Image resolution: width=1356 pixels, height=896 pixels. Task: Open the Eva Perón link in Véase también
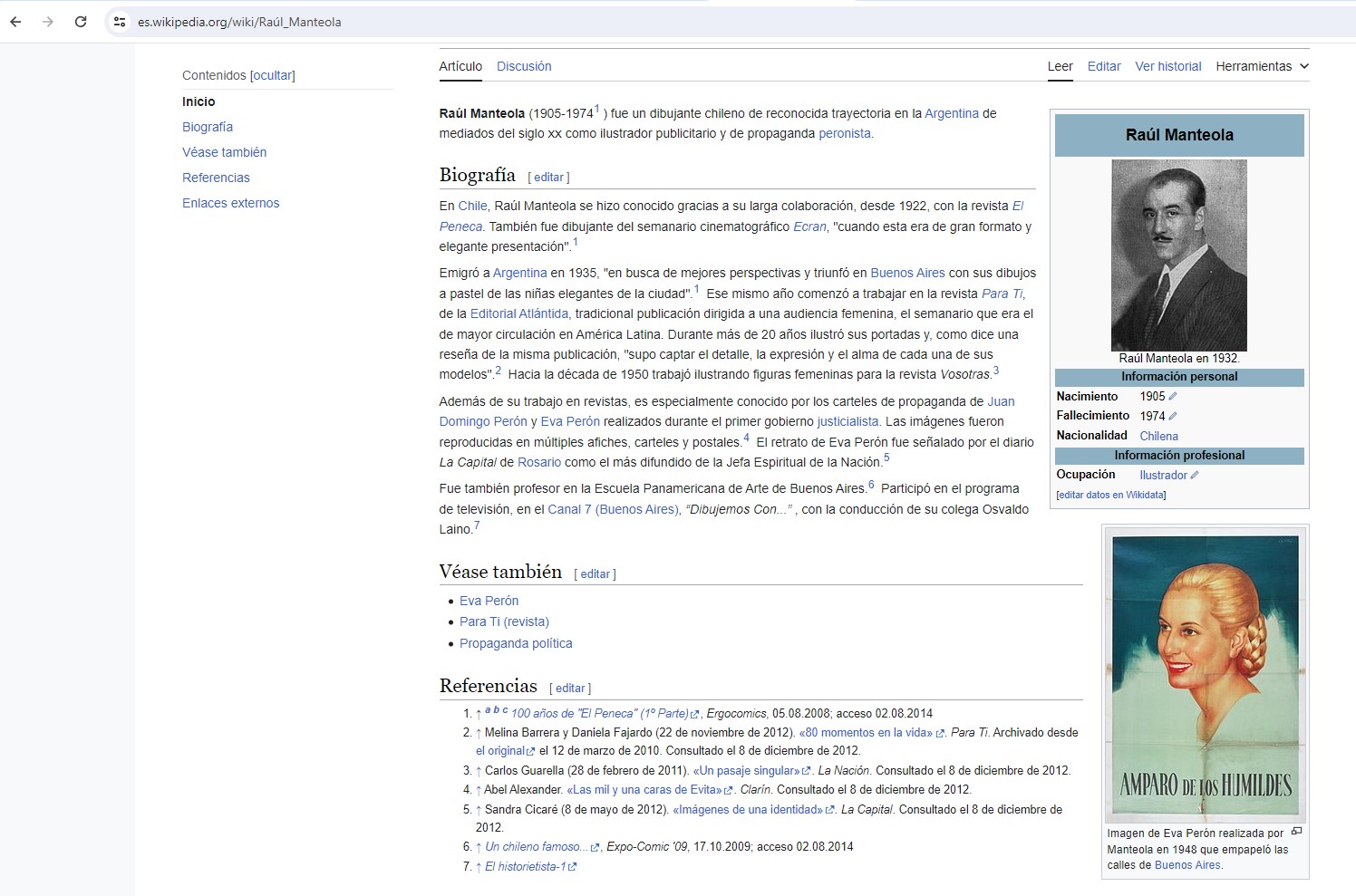point(489,601)
